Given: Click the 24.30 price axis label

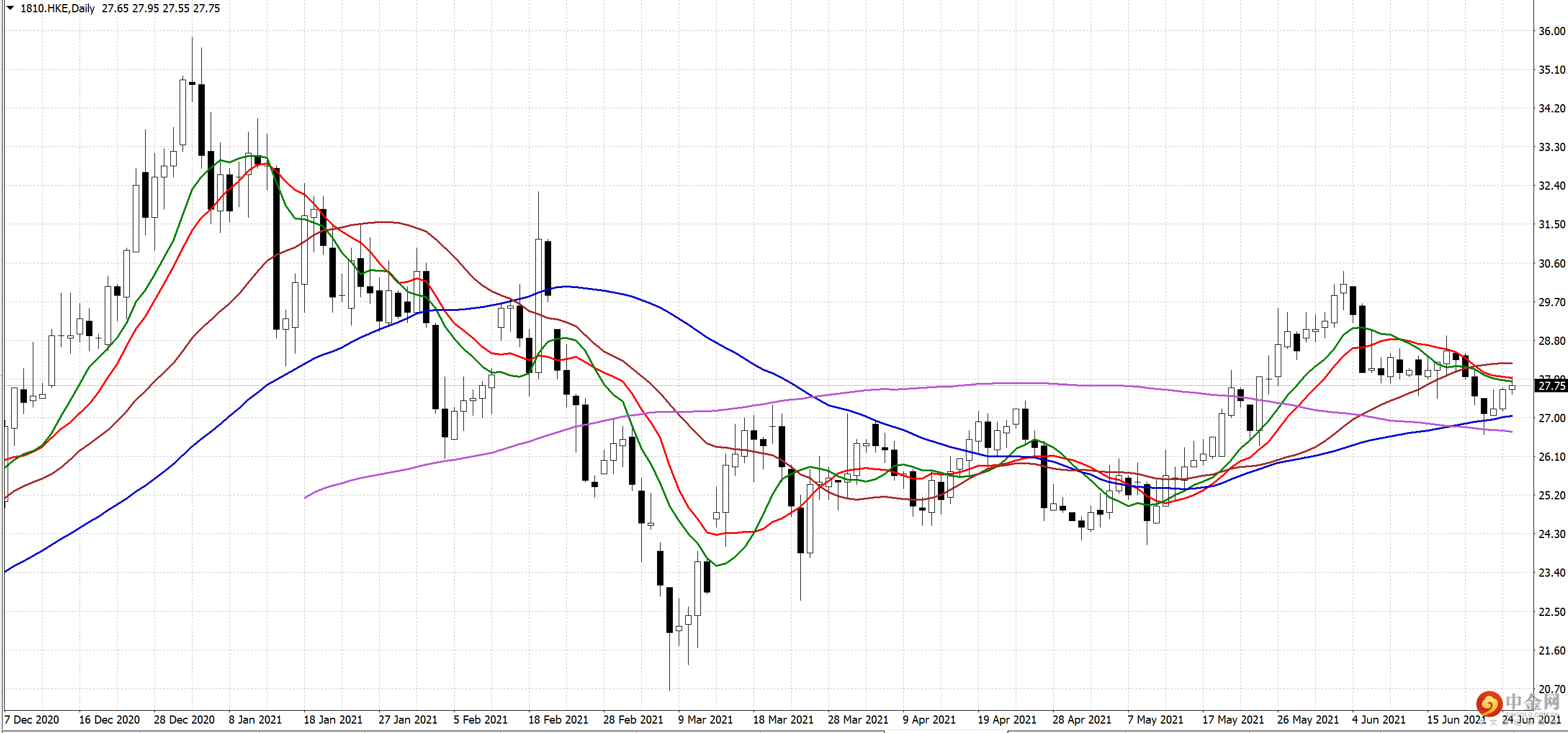Looking at the screenshot, I should pos(1551,535).
